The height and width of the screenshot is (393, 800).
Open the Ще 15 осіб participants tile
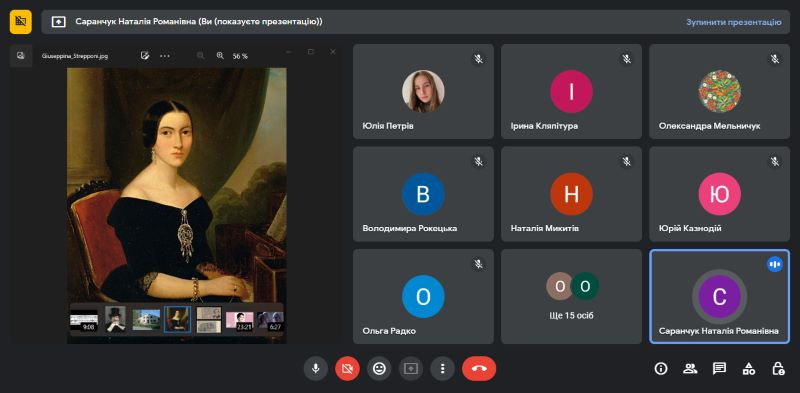571,296
